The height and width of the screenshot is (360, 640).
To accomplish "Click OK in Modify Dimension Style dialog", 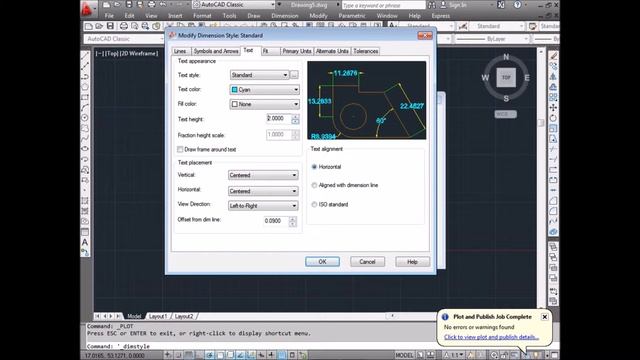I will coord(322,262).
